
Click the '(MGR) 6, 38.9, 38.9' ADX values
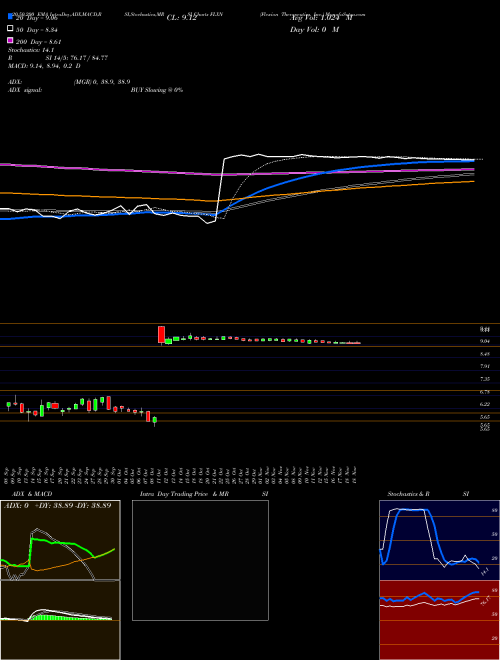[x=101, y=82]
